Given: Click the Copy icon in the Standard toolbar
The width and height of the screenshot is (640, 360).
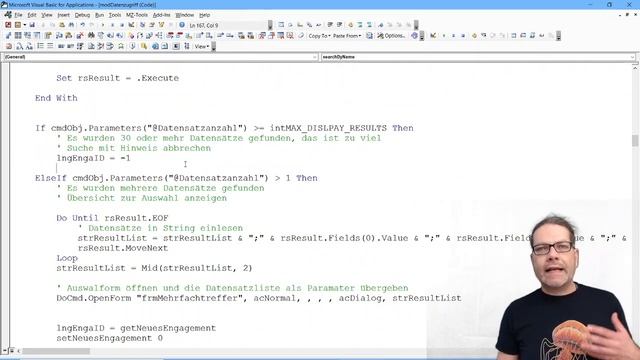Looking at the screenshot, I should pos(52,25).
